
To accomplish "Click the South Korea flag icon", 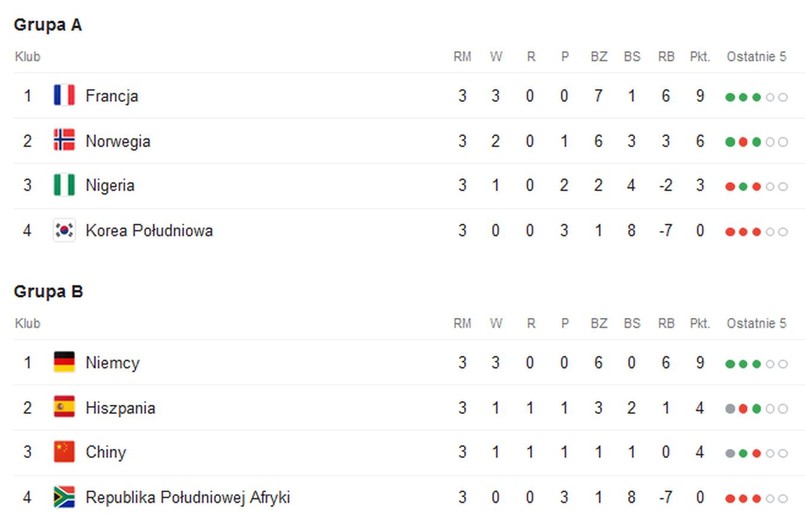I will click(x=64, y=230).
